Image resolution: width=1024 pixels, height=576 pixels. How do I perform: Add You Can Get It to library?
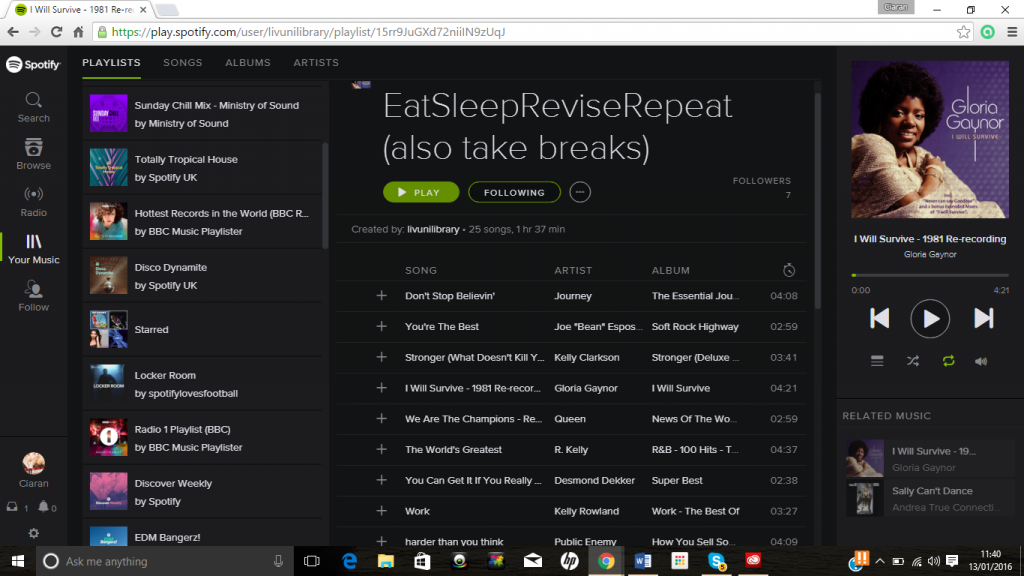coord(381,480)
